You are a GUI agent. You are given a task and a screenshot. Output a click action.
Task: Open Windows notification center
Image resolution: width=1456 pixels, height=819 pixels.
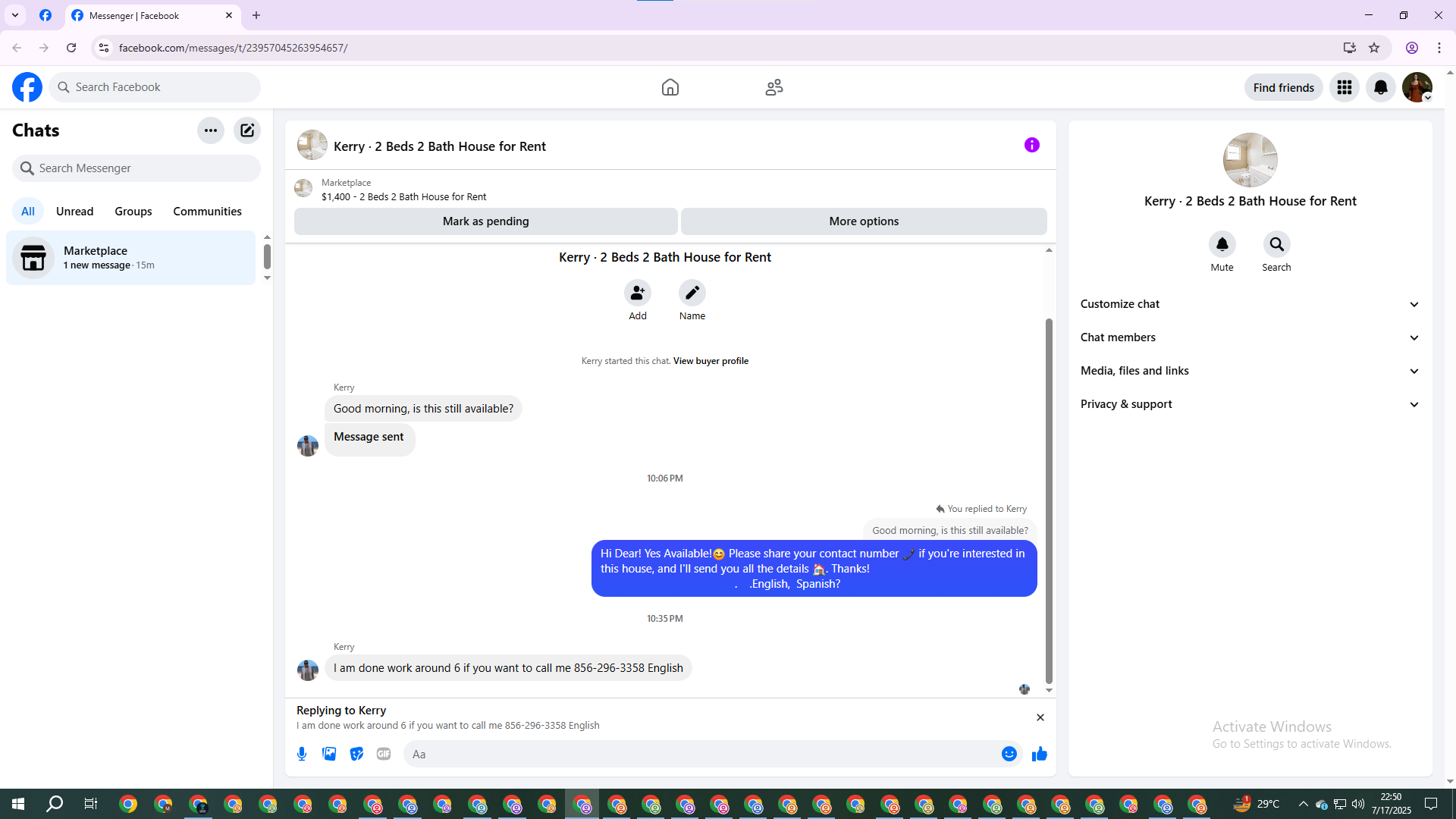tap(1431, 804)
